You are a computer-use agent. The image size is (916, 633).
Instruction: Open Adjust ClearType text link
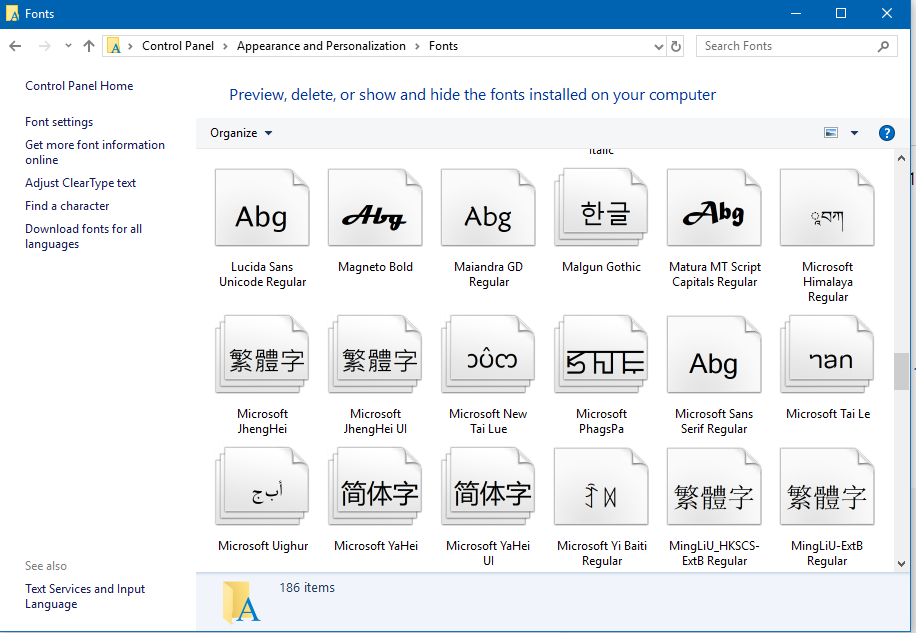[x=80, y=183]
